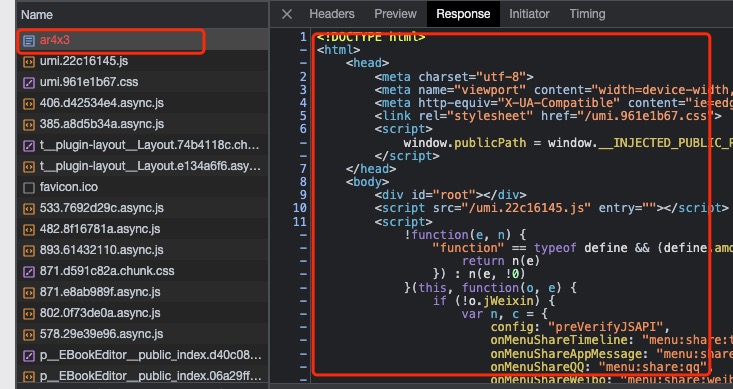Click script icon beside 893.61432110.async.js

(29, 251)
